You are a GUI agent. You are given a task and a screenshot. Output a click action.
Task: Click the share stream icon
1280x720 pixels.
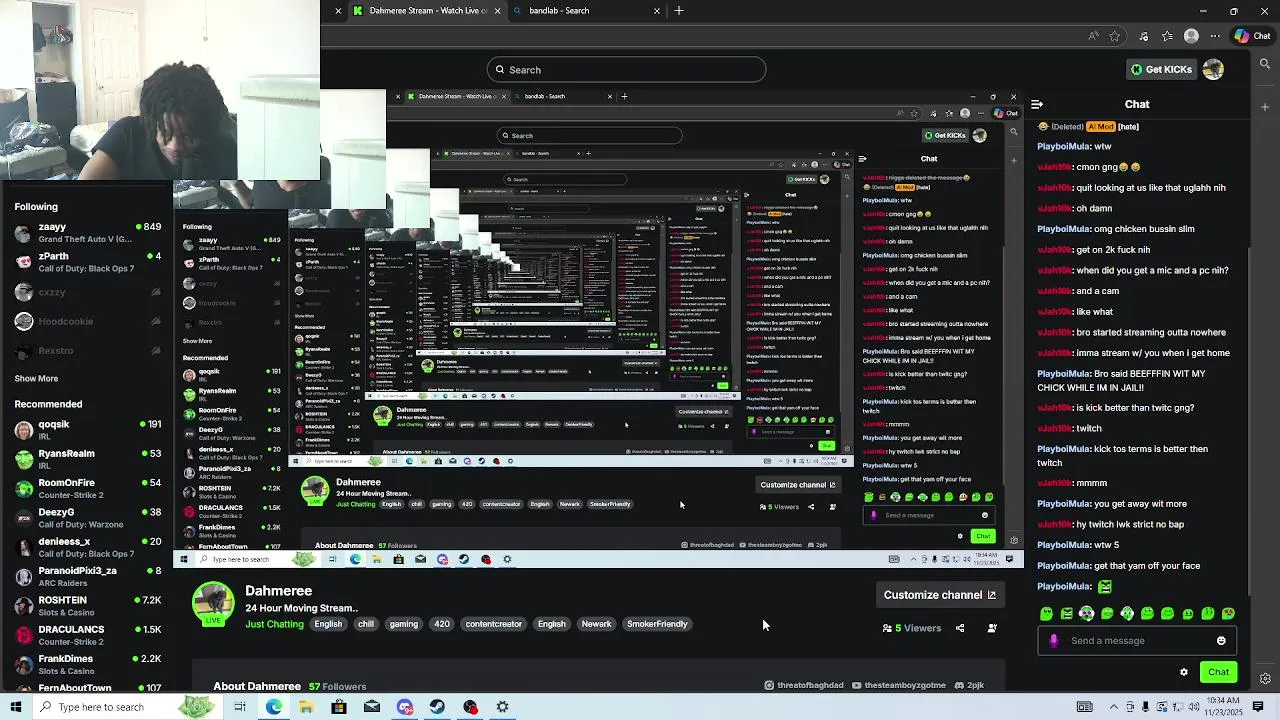click(960, 628)
